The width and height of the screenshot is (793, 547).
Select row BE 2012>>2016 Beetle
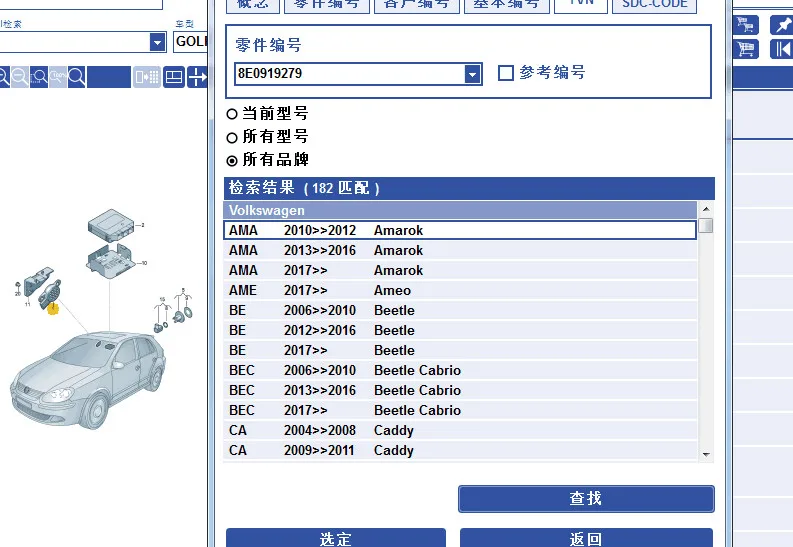click(x=460, y=330)
